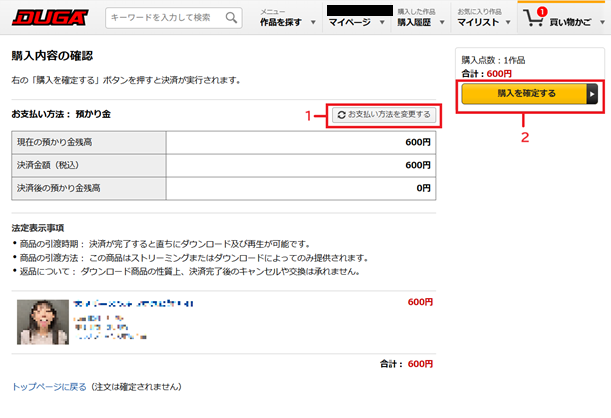Click 法定表示事項 heading
The image size is (611, 418).
point(38,228)
